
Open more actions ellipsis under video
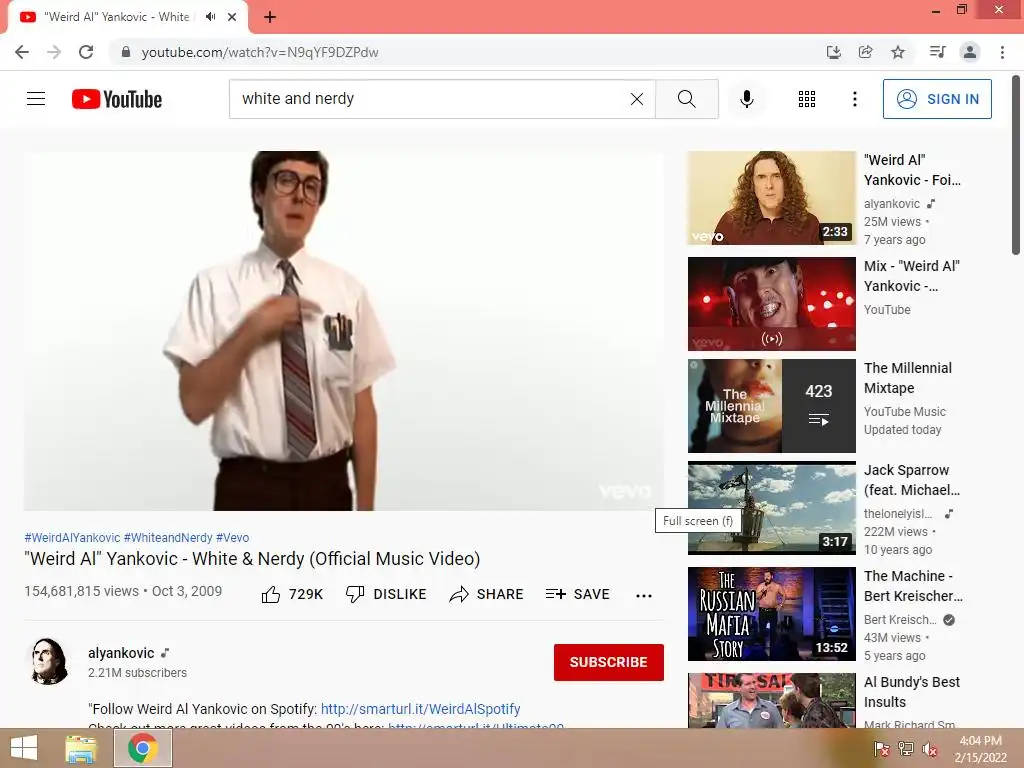(x=644, y=595)
